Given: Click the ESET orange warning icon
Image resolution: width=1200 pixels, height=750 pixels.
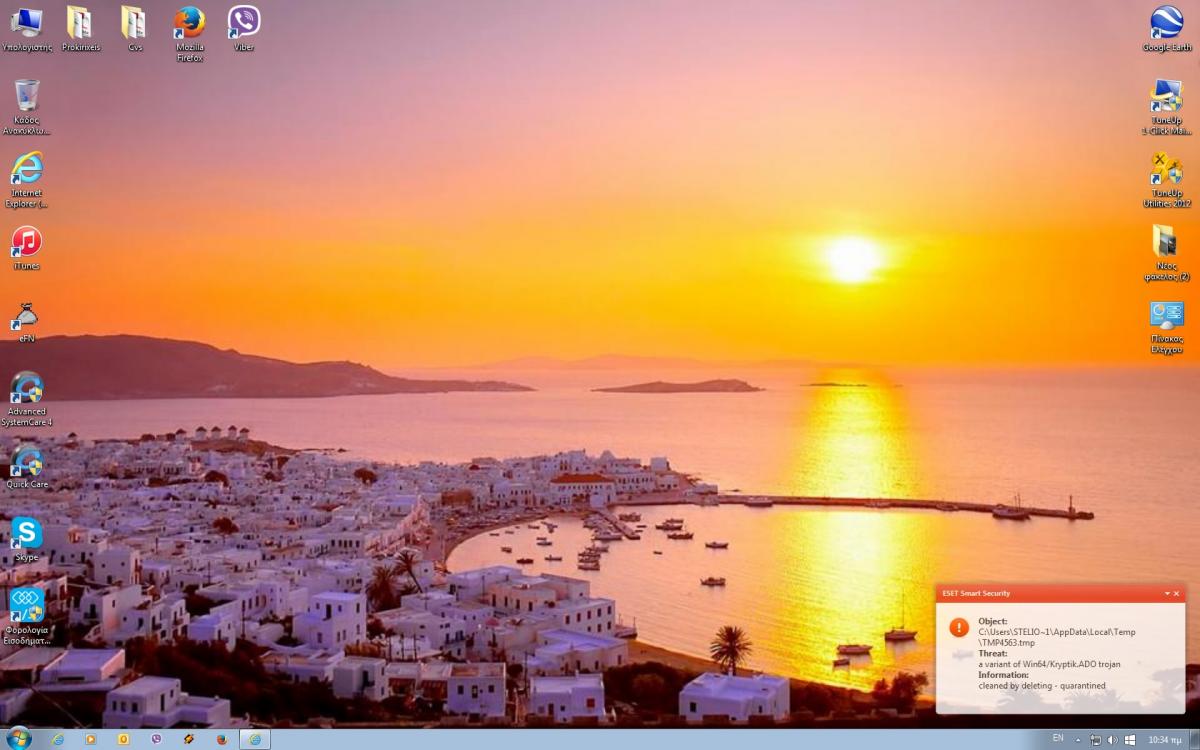Looking at the screenshot, I should tap(959, 627).
